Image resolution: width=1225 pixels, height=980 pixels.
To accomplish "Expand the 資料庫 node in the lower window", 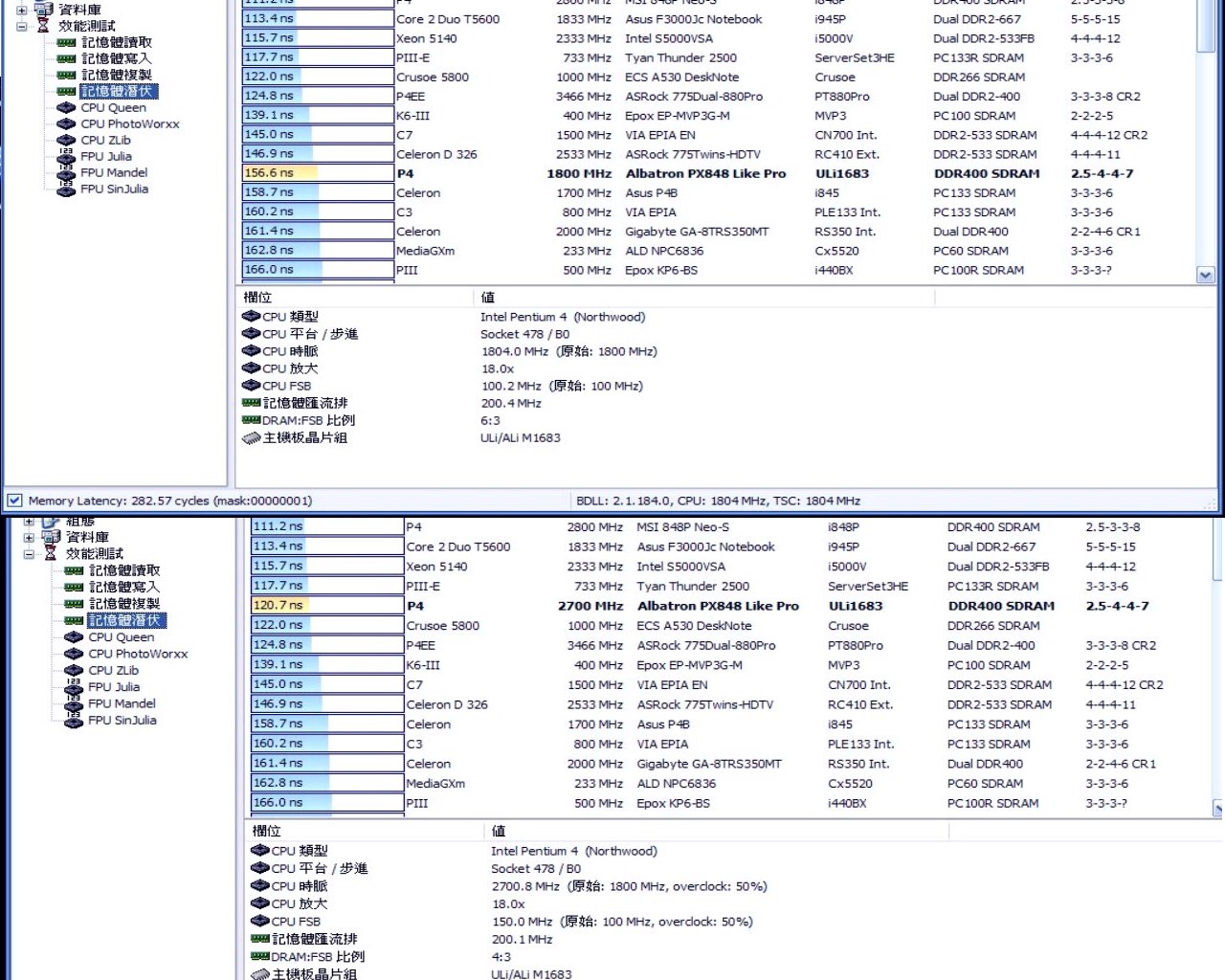I will point(29,537).
